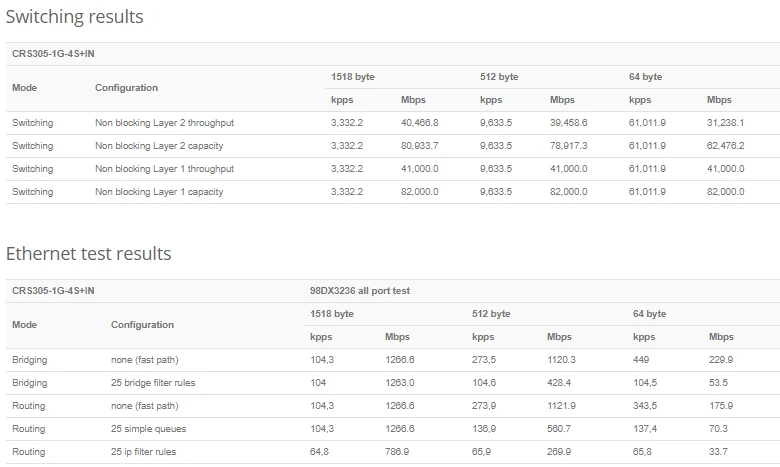Image resolution: width=780 pixels, height=467 pixels.
Task: Select "Non blocking Layer 2 capacity" configuration cell
Action: tap(159, 146)
